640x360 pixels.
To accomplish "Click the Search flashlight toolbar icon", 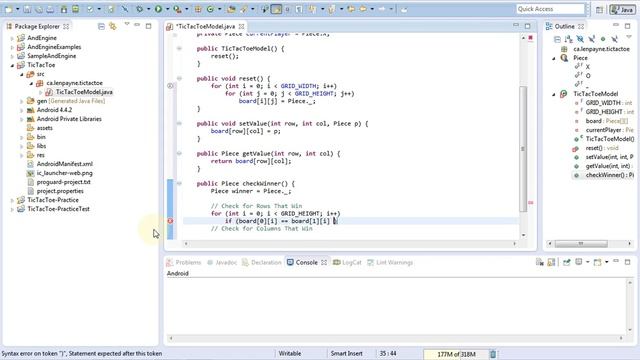I will 244,9.
